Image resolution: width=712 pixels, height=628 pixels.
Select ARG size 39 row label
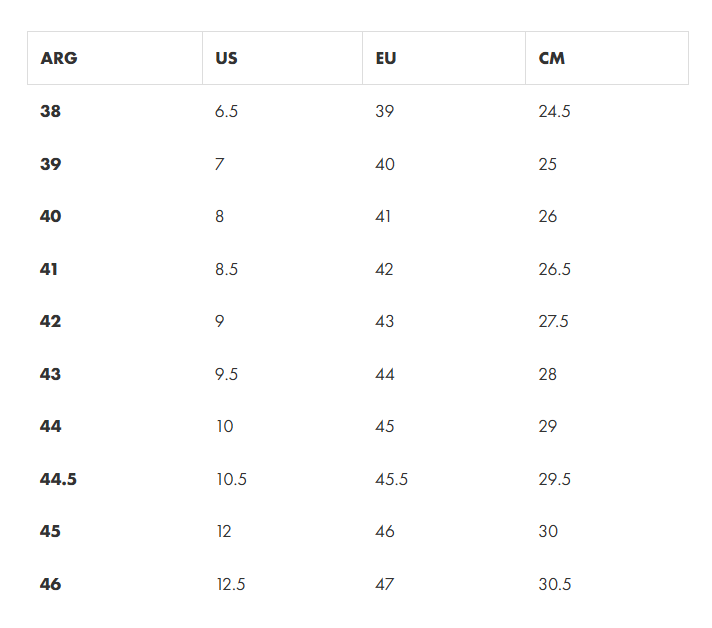point(50,164)
